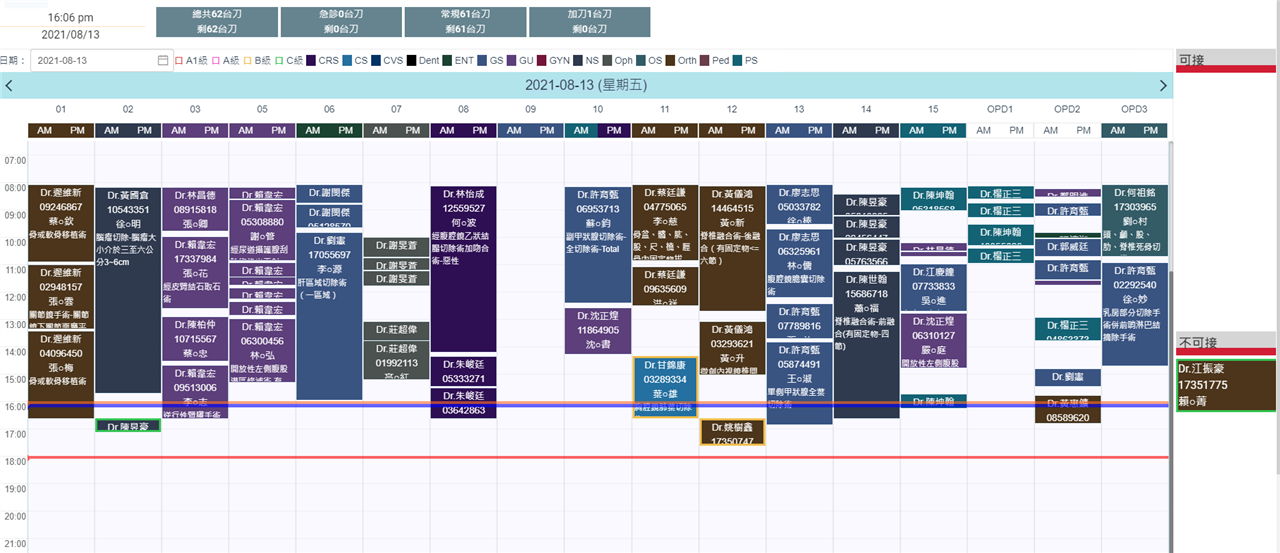The width and height of the screenshot is (1280, 553).
Task: Select the AM tab under room 01
Action: [45, 131]
